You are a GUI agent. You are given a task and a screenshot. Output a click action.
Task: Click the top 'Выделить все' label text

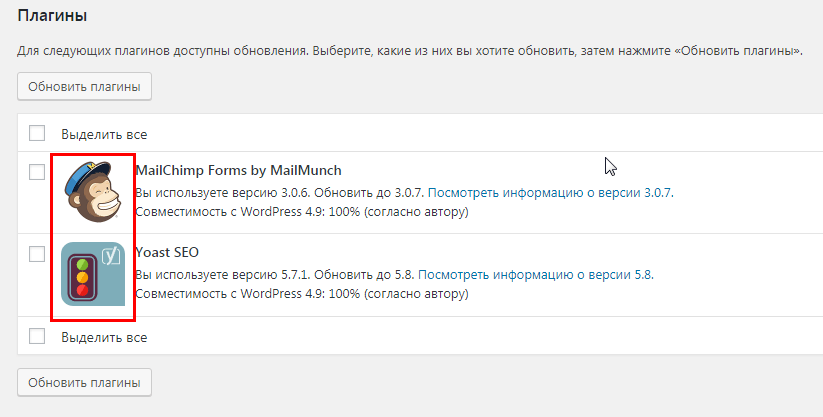click(x=104, y=134)
